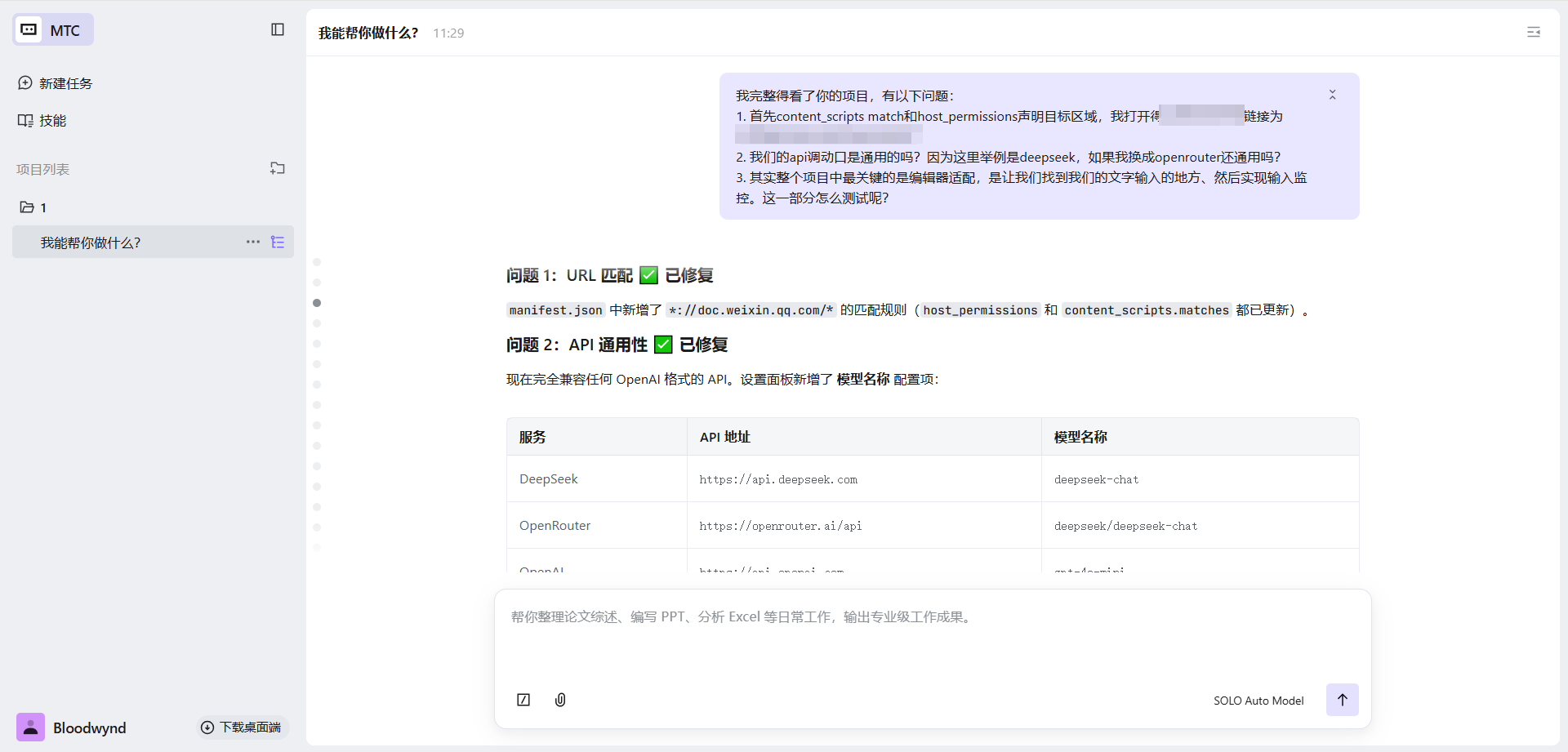The width and height of the screenshot is (1568, 752).
Task: Open the Bloodwynd user profile
Action: [x=72, y=728]
